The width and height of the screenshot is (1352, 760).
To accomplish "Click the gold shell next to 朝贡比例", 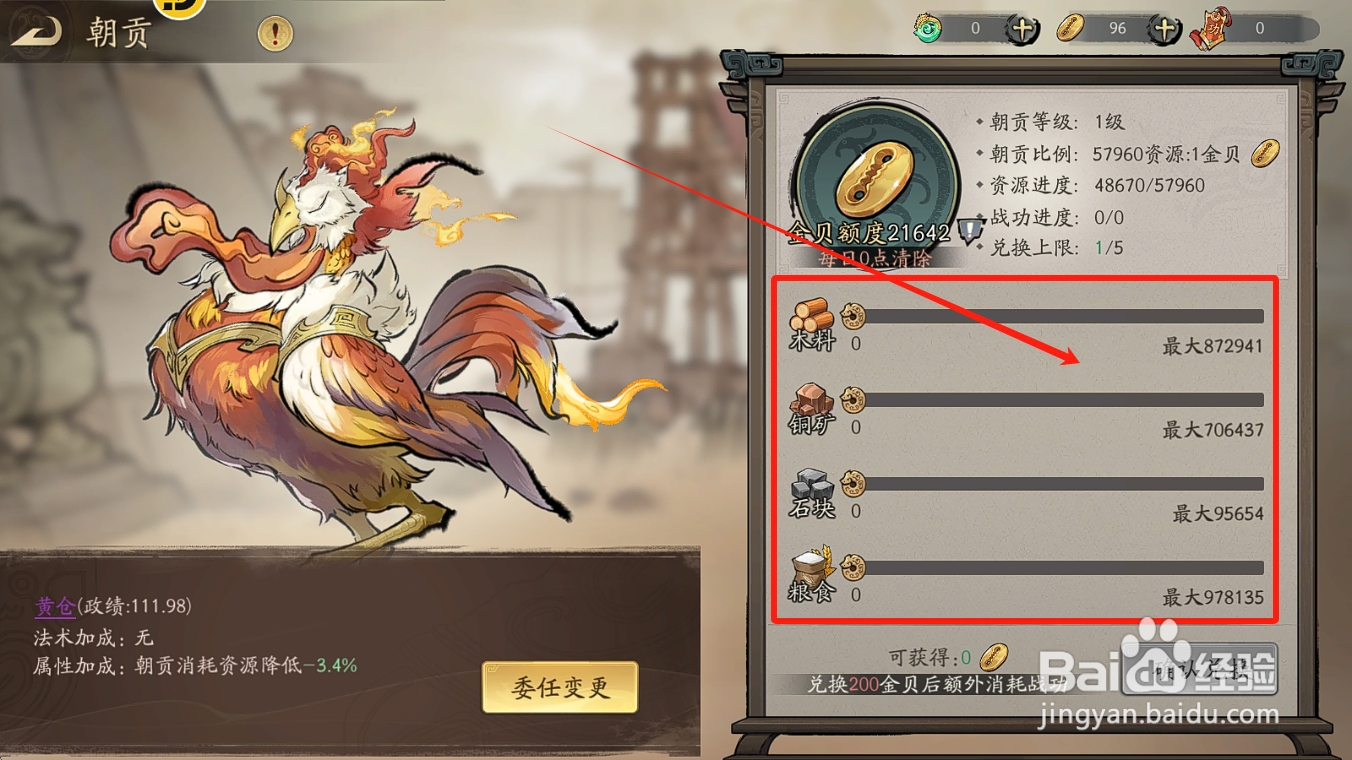I will pos(1265,154).
